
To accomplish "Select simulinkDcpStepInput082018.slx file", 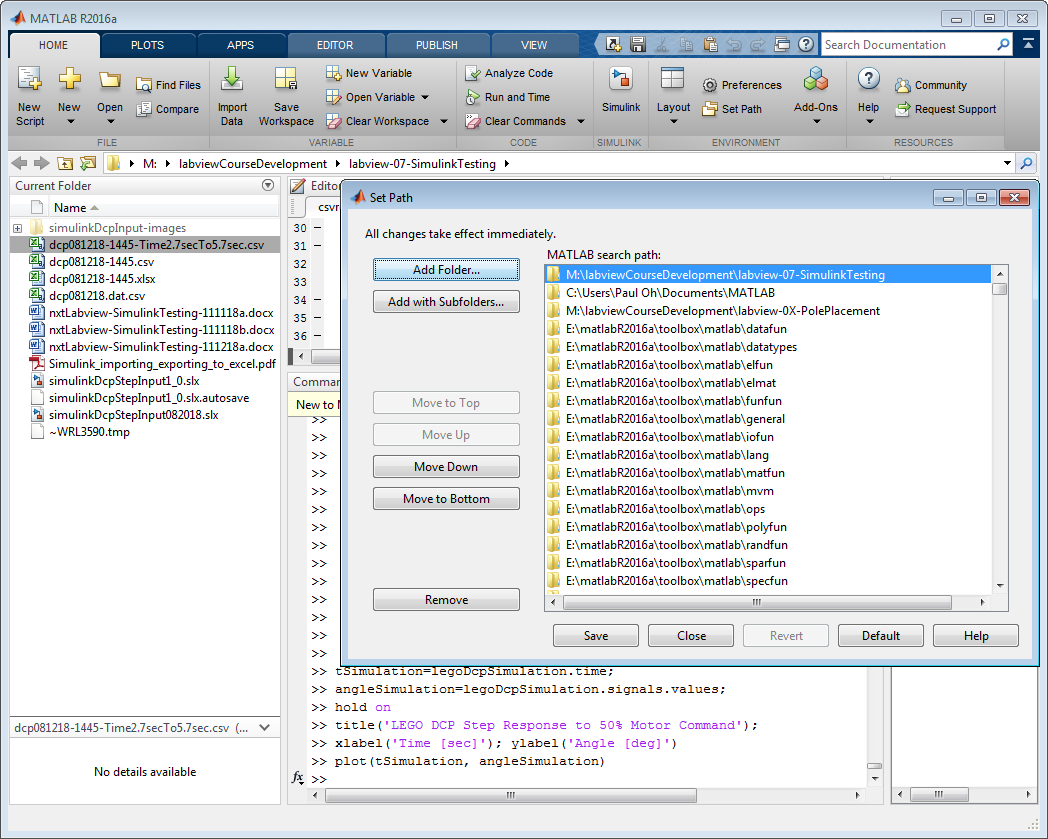I will coord(134,415).
